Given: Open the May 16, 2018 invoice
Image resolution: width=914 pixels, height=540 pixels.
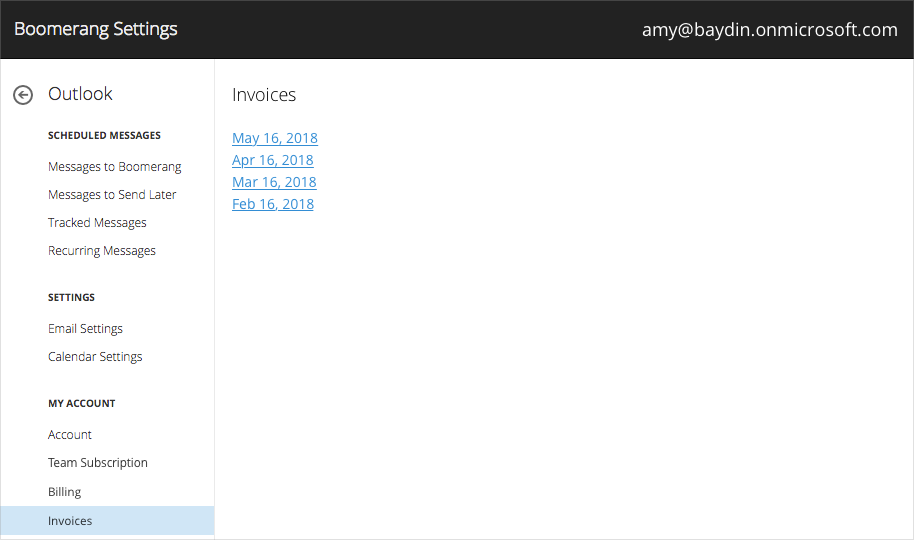Looking at the screenshot, I should pyautogui.click(x=275, y=138).
